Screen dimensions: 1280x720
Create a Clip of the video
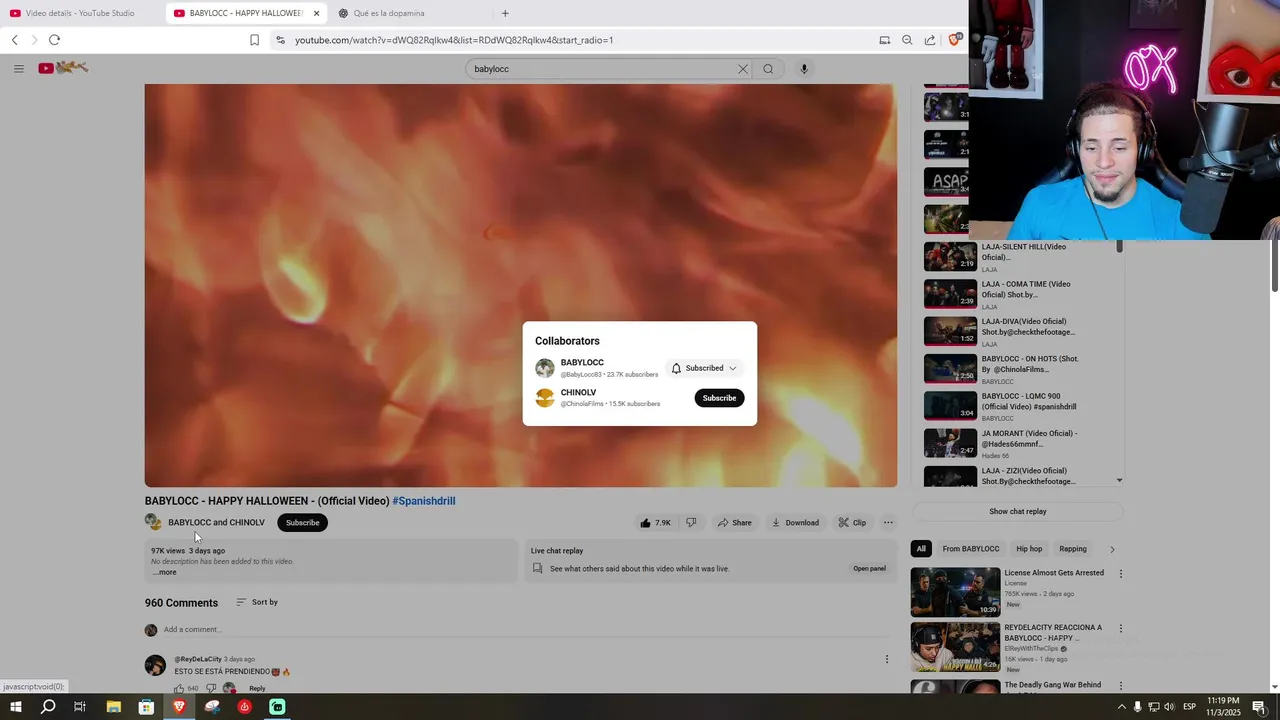(x=852, y=522)
